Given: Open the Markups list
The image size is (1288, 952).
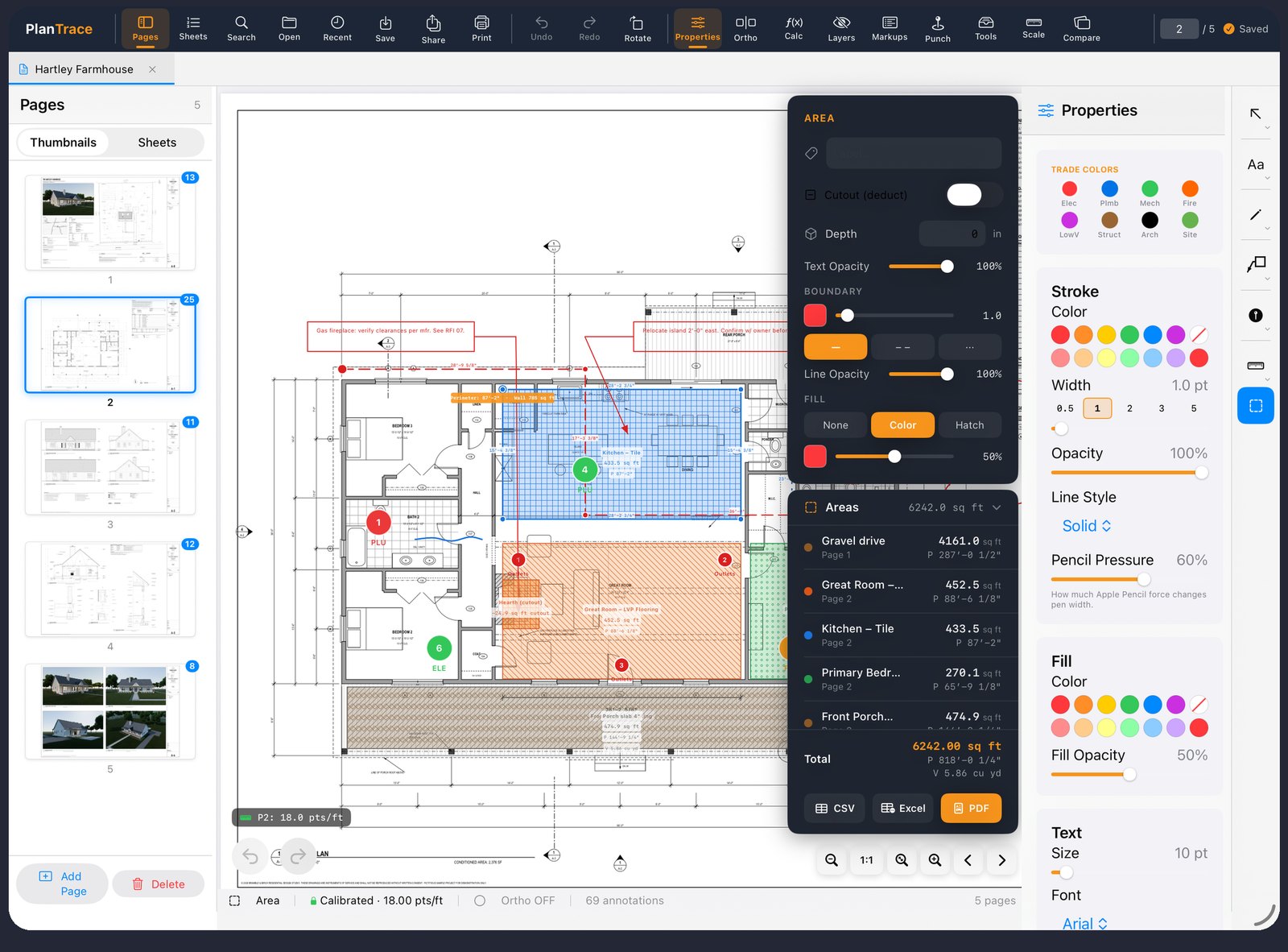Looking at the screenshot, I should click(x=890, y=28).
